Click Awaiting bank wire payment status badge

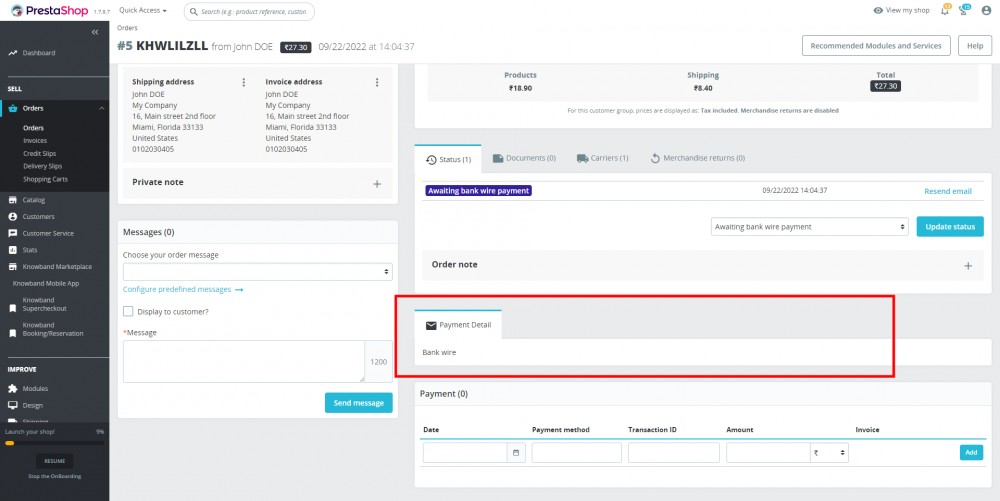(479, 191)
